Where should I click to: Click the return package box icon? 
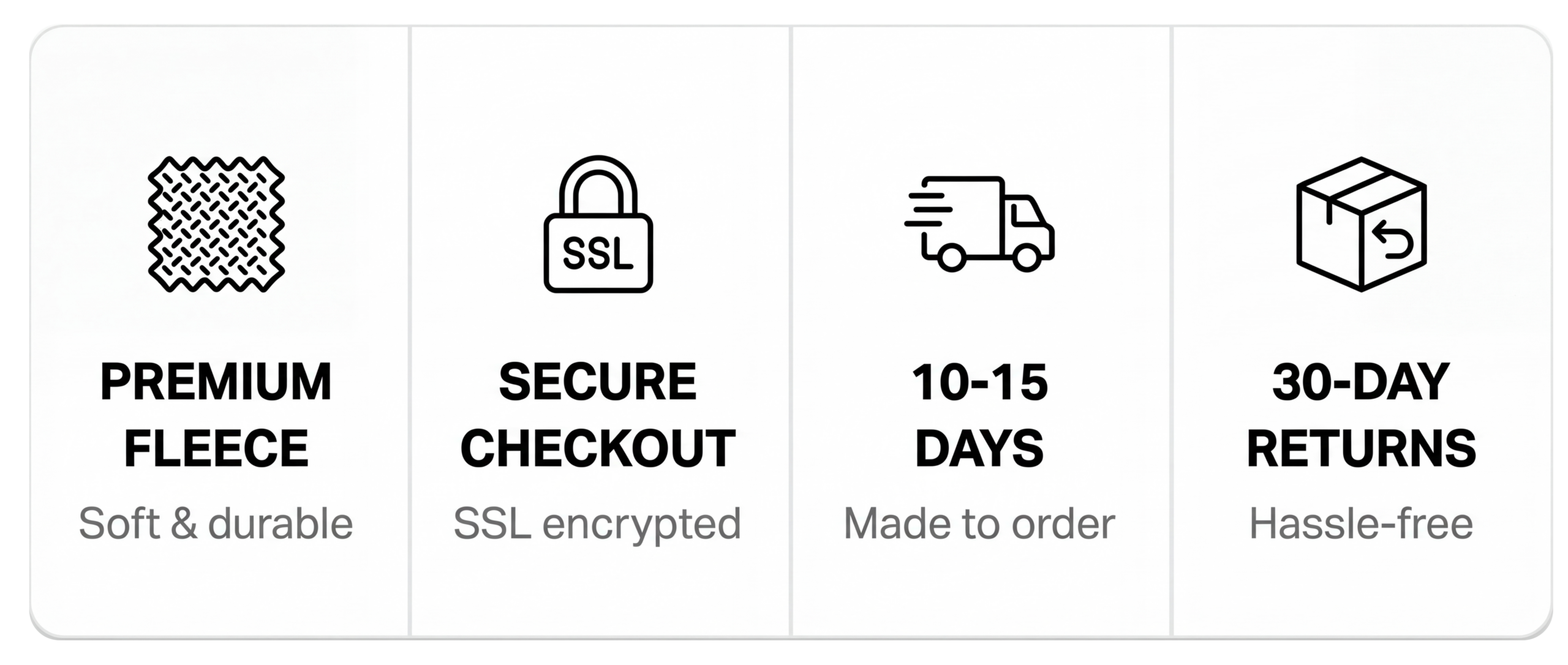pos(1361,224)
